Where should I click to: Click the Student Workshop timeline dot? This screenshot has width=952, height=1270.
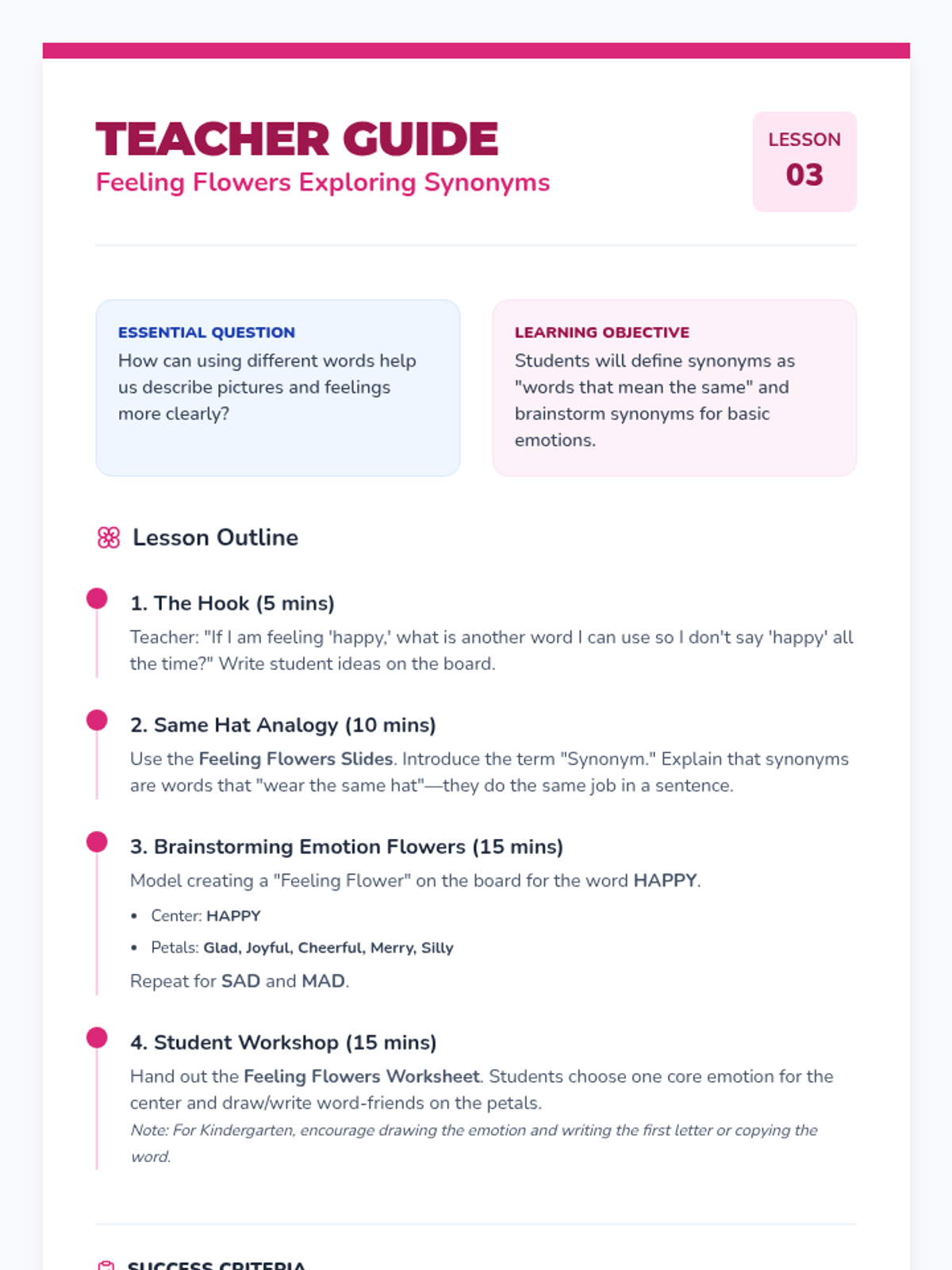97,1037
